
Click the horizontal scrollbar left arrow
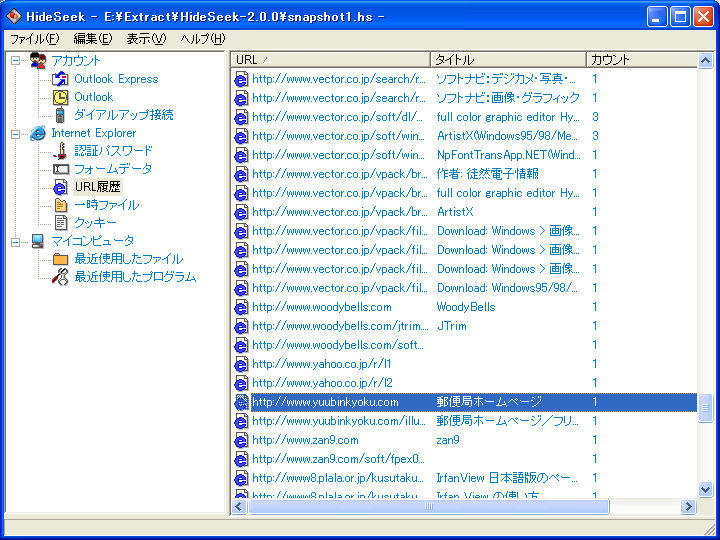[x=238, y=506]
